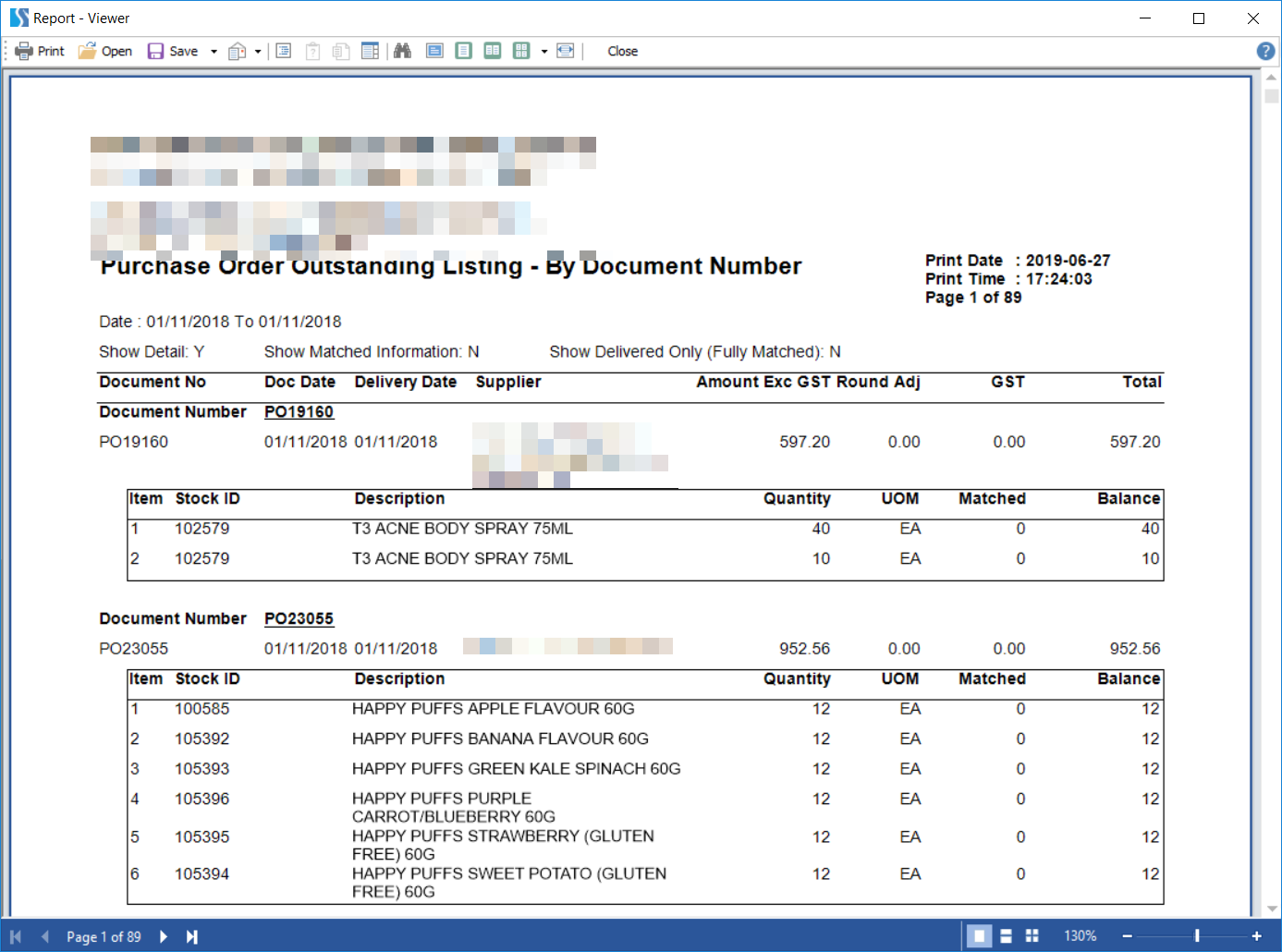The image size is (1282, 952).
Task: Click the Print Time value 17:24:03
Action: point(1058,279)
